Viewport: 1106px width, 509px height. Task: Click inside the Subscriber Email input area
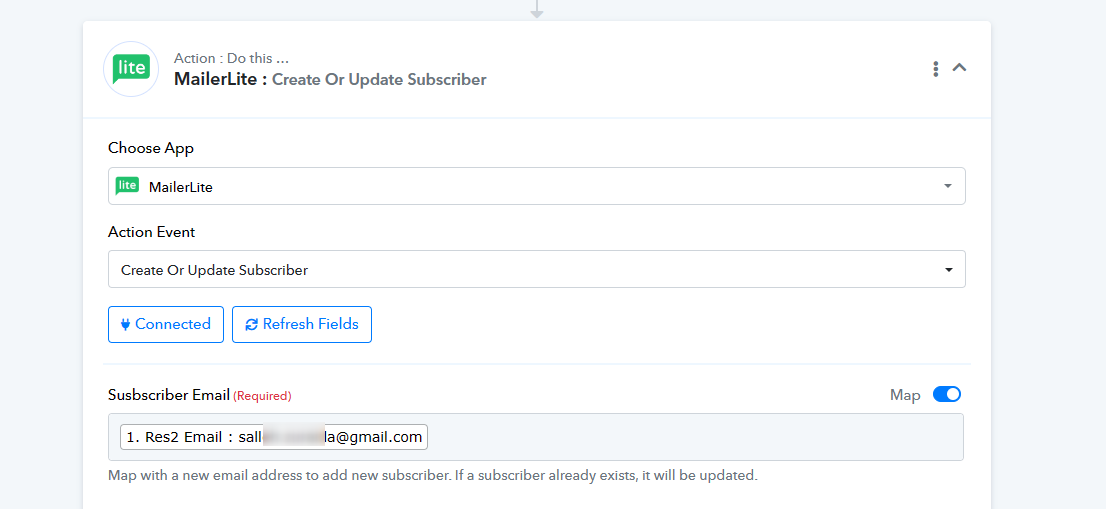click(x=536, y=437)
